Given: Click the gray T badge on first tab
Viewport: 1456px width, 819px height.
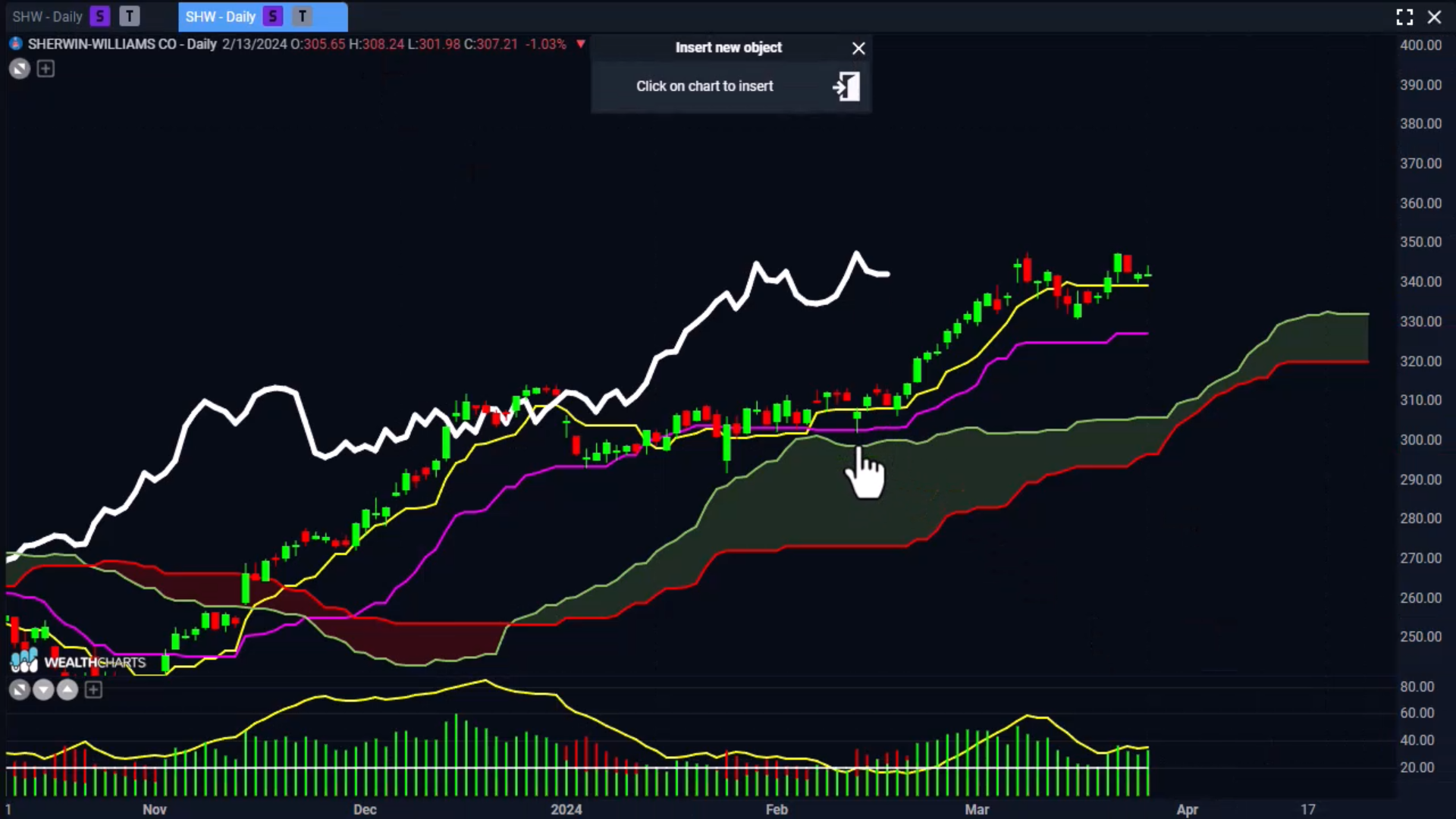Looking at the screenshot, I should tap(130, 16).
